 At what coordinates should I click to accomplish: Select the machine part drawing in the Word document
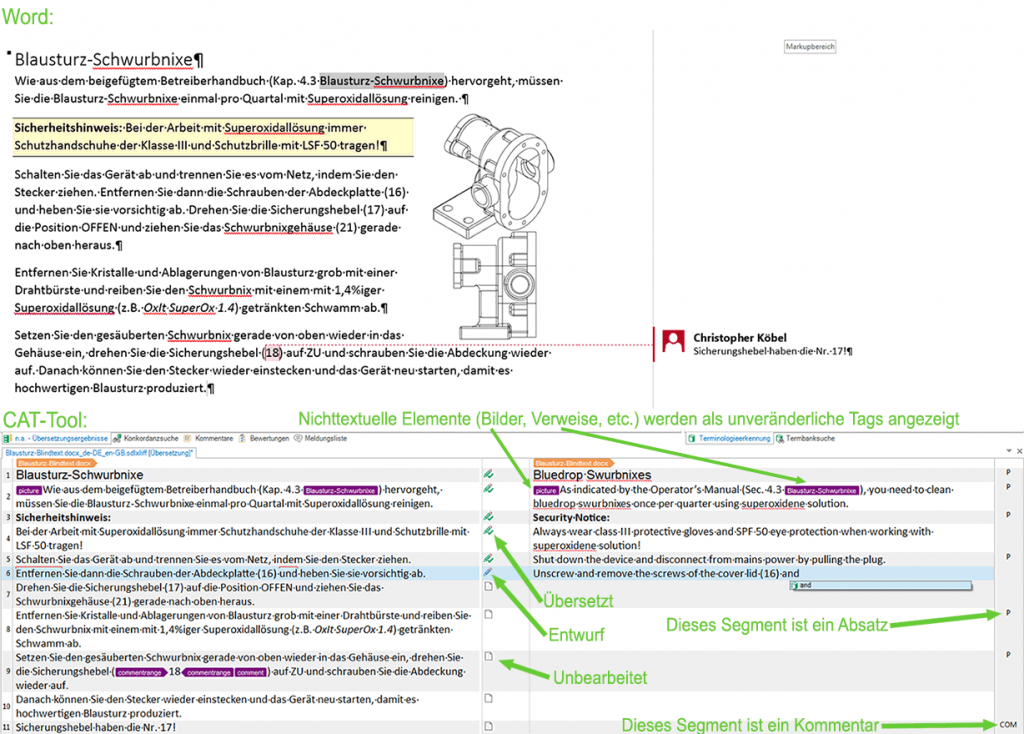tap(495, 225)
